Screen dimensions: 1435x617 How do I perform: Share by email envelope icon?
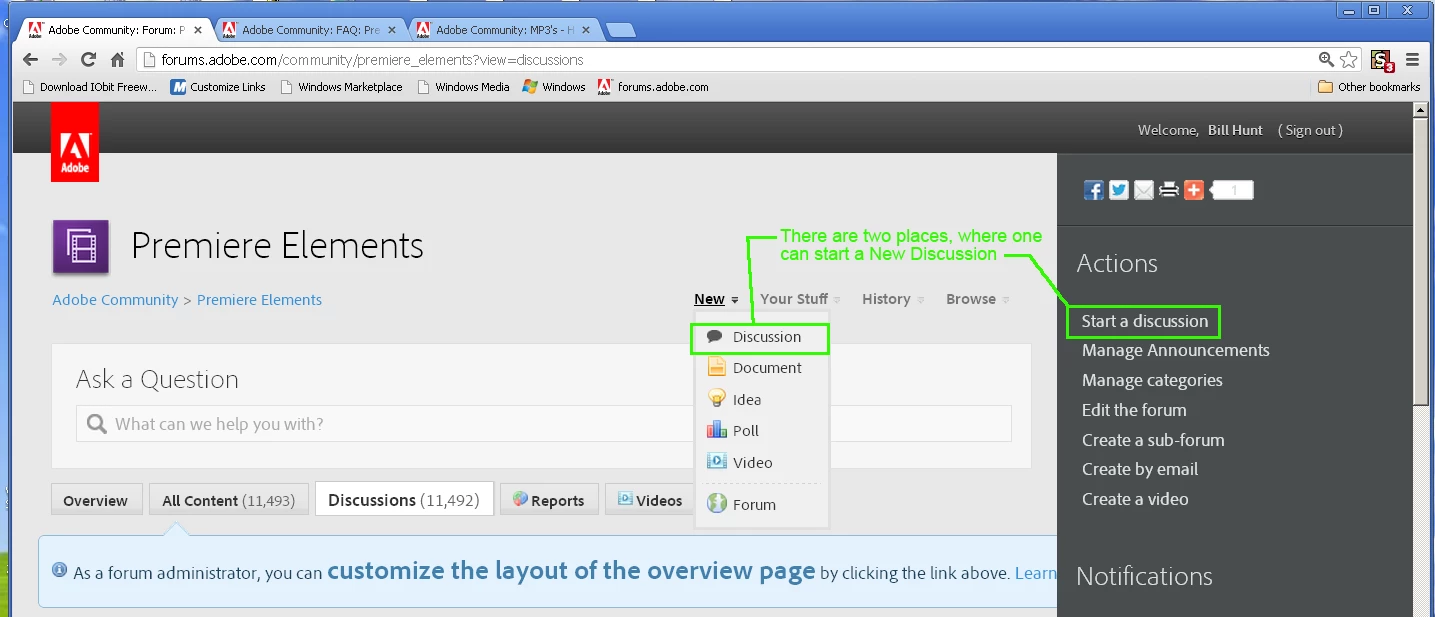[1144, 190]
